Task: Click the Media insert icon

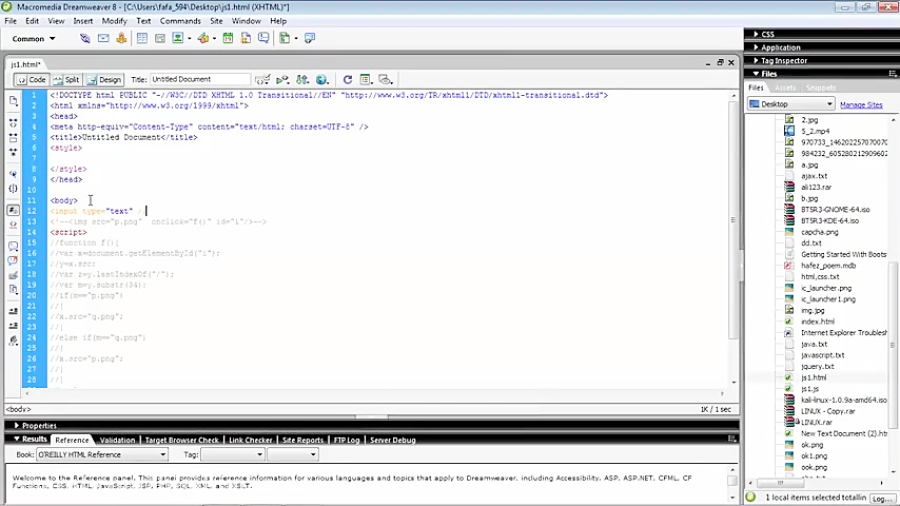Action: [x=203, y=38]
